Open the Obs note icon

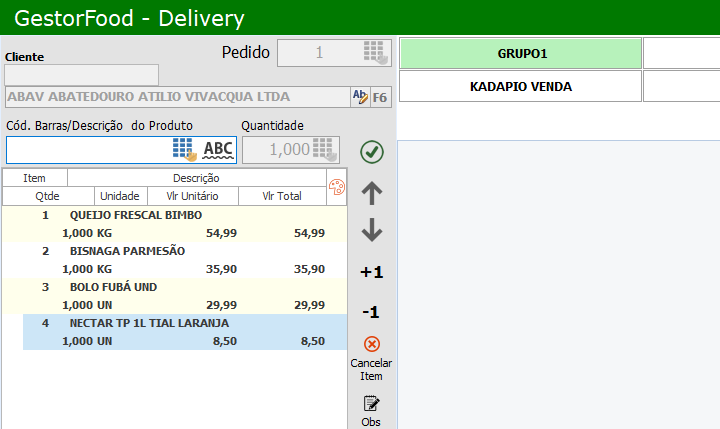coord(372,404)
